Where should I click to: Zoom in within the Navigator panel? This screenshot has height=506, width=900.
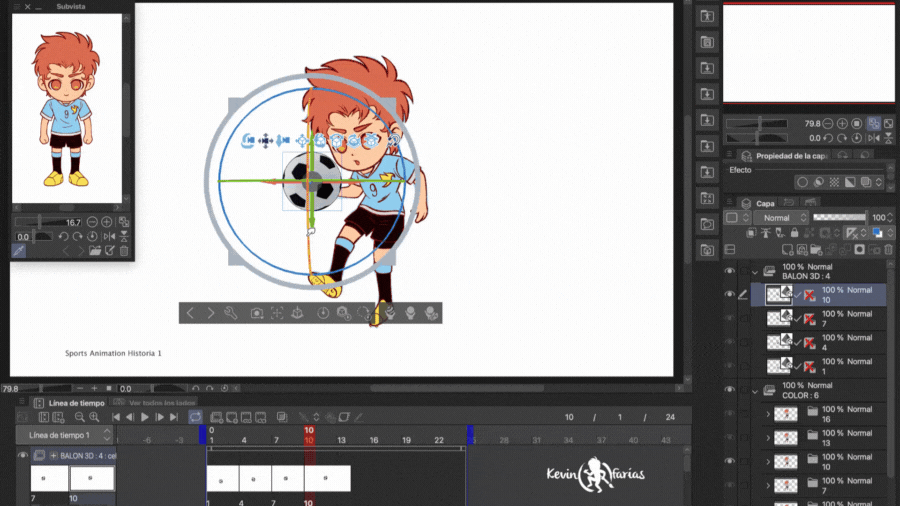tap(842, 123)
